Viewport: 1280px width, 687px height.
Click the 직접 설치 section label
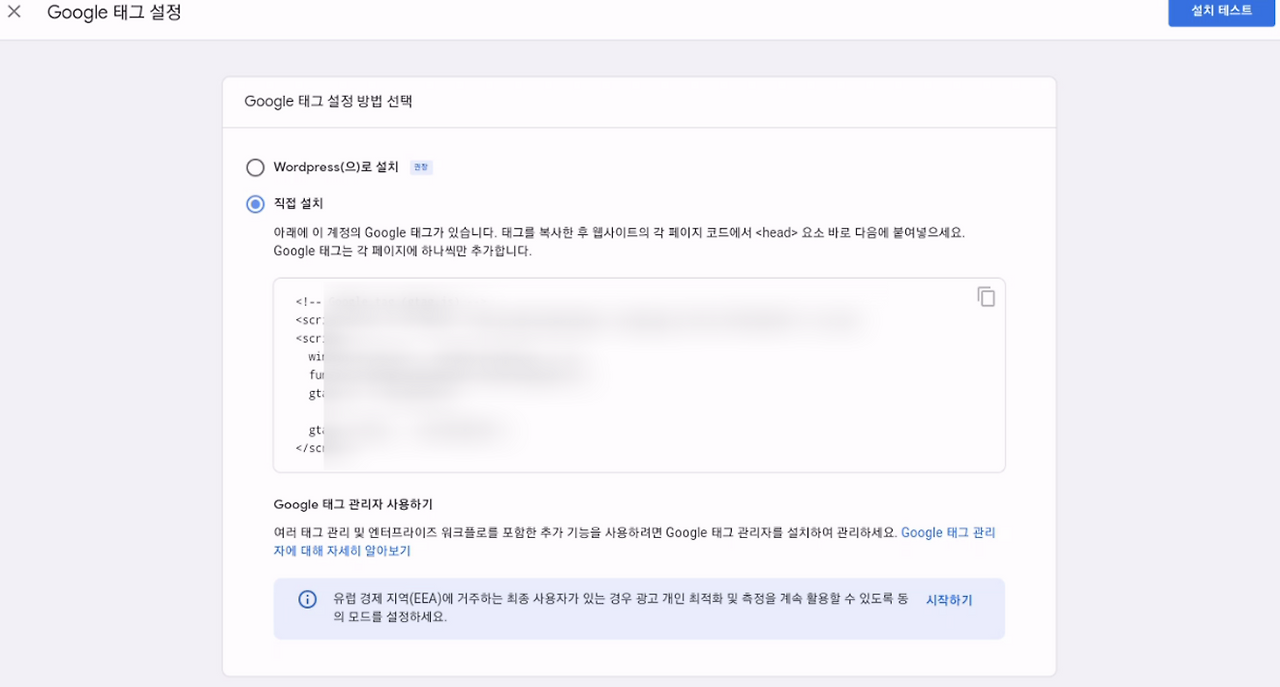300,203
